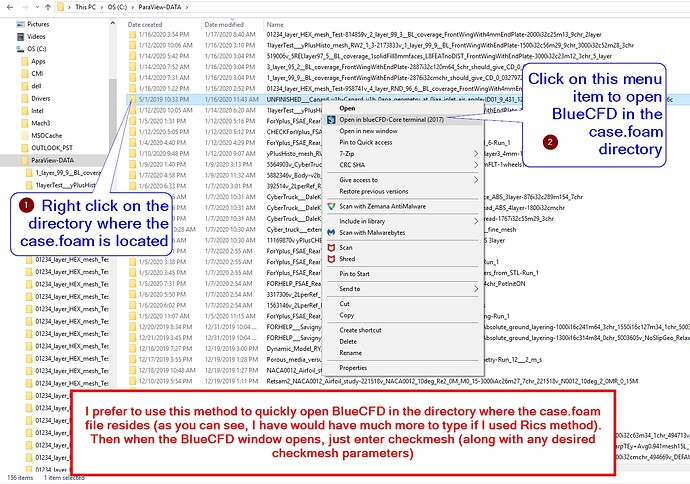The image size is (690, 484).
Task: Click blueCFD-Core terminal icon in menu
Action: click(x=331, y=120)
